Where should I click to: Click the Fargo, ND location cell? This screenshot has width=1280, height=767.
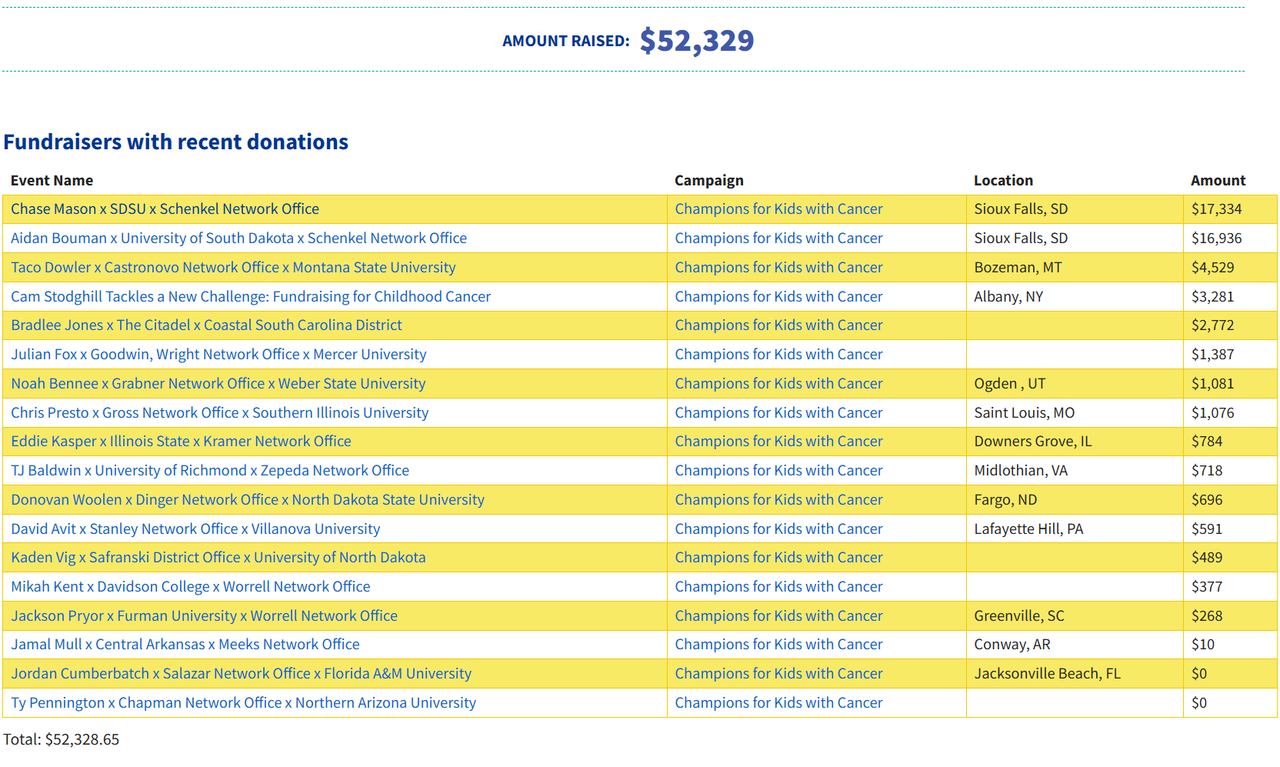1075,499
